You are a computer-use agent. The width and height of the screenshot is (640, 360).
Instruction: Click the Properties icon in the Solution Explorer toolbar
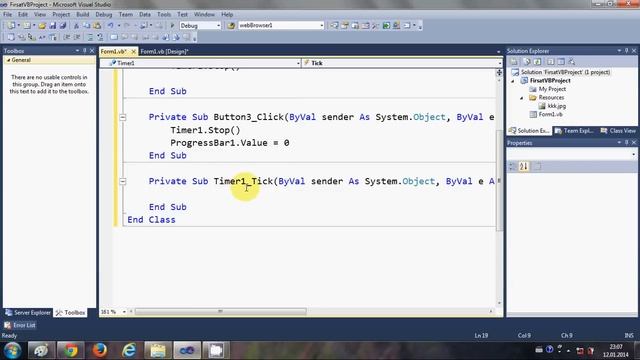click(514, 62)
